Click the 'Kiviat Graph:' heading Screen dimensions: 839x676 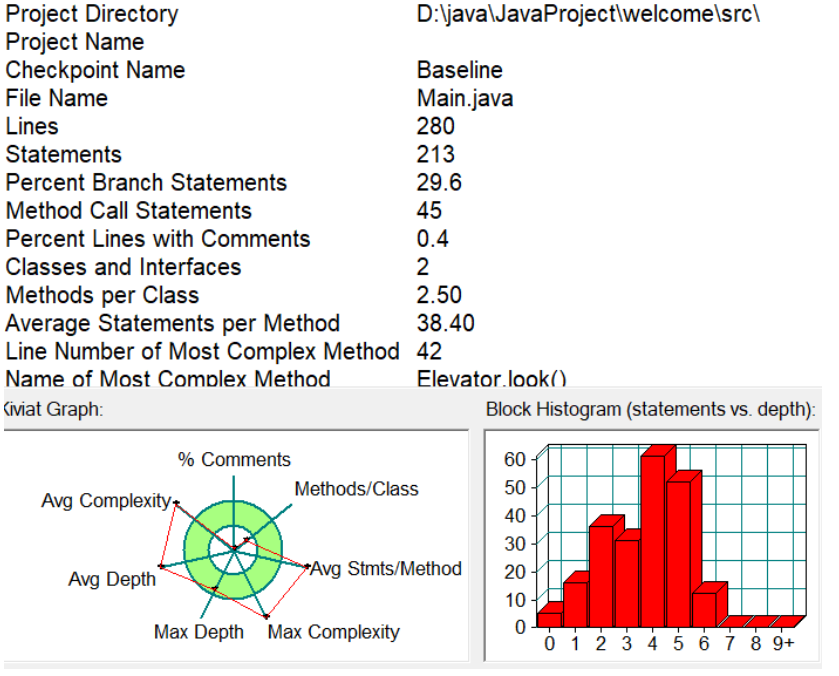[x=53, y=409]
